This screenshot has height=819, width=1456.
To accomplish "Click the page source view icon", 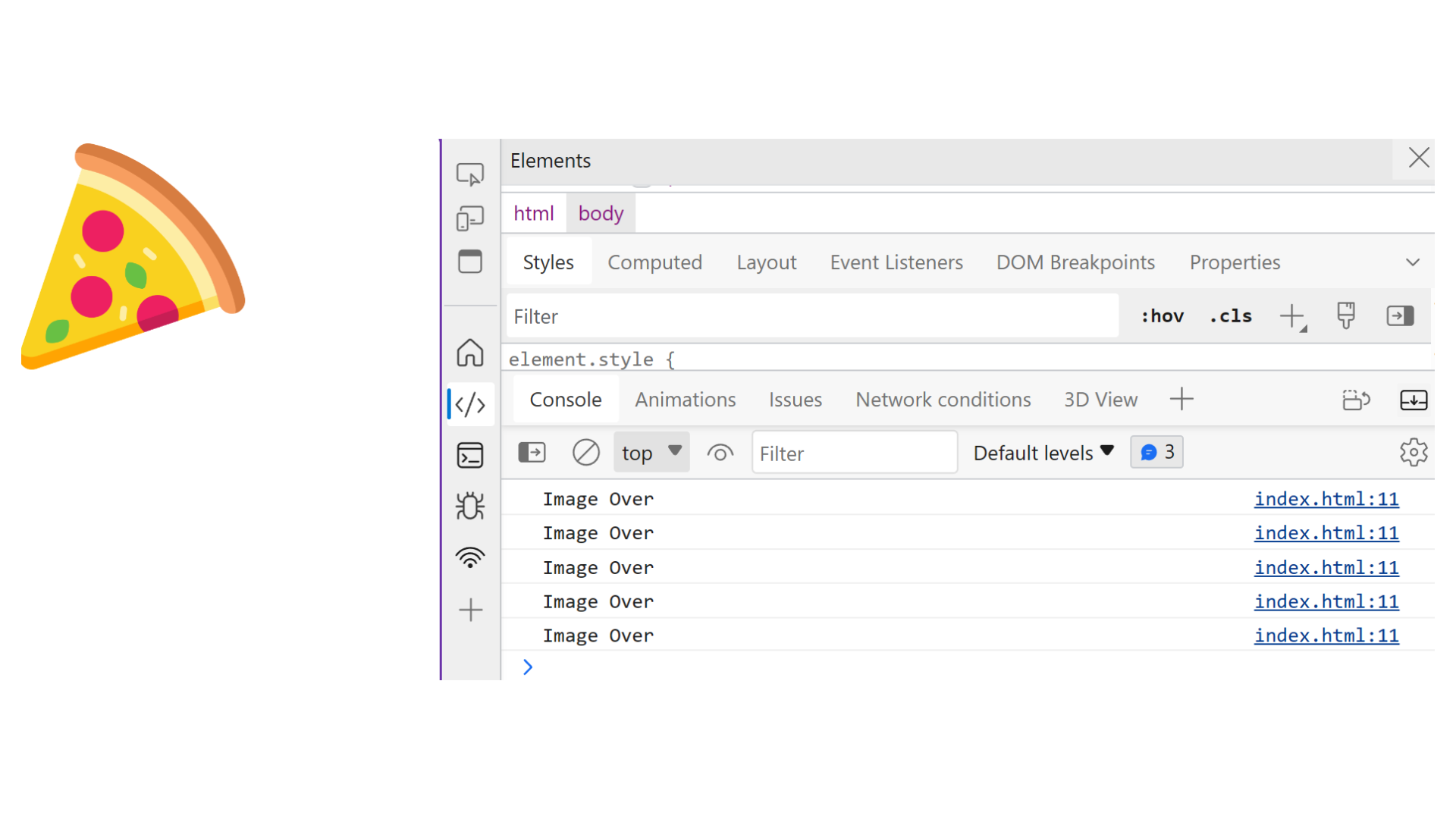I will click(470, 402).
